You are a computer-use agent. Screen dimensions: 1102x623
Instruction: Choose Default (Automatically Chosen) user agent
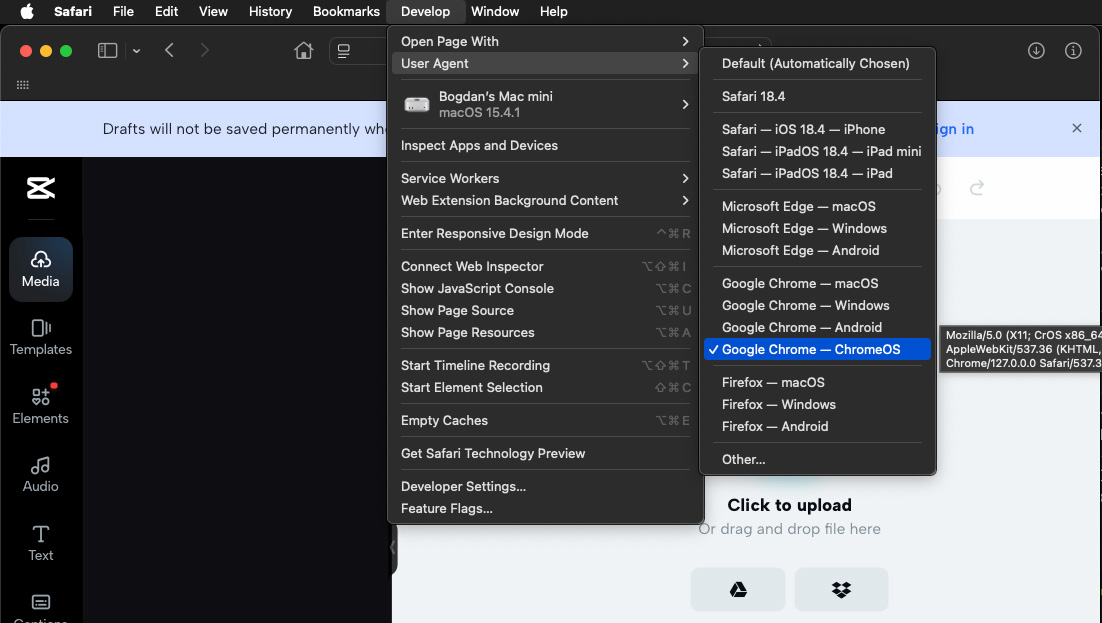815,64
